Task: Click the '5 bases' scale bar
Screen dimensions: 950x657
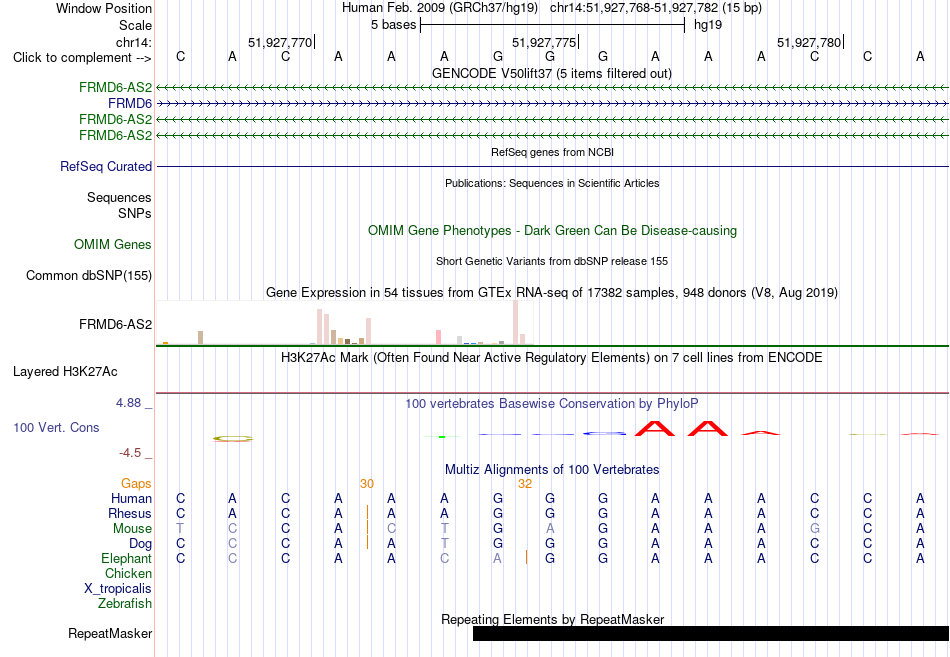Action: click(552, 25)
